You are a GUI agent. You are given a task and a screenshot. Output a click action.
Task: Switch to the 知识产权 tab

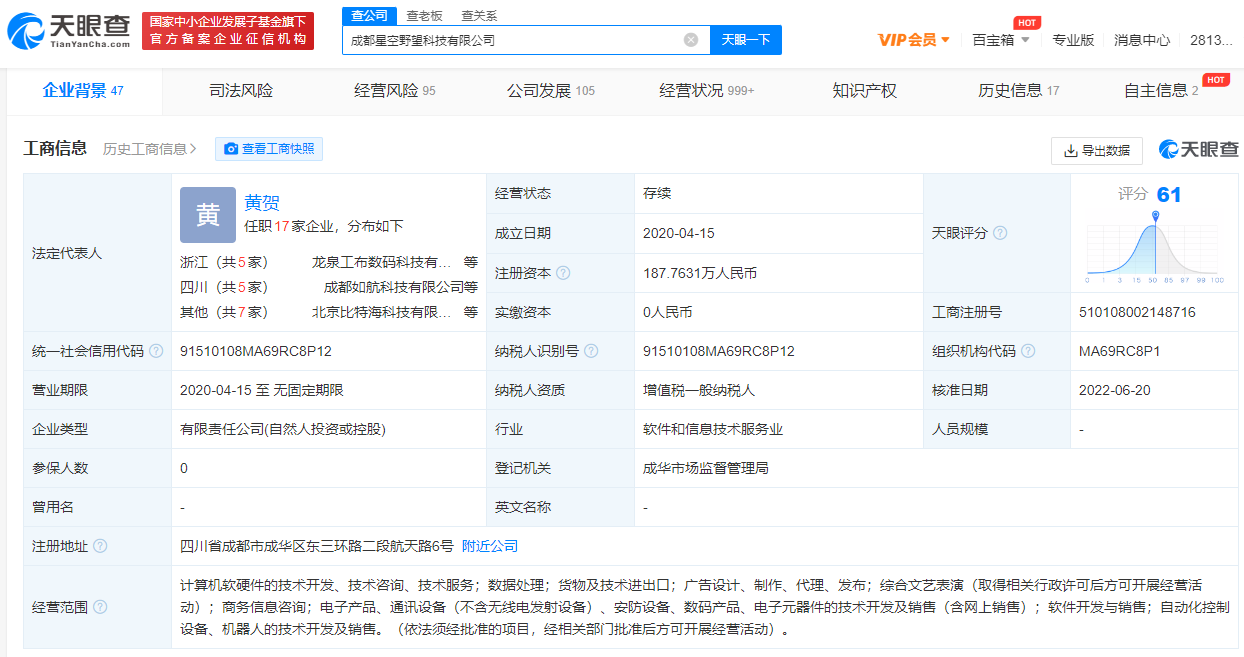(864, 91)
